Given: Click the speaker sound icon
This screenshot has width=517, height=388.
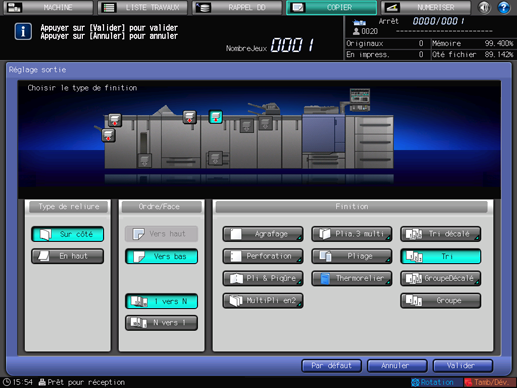Looking at the screenshot, I should [x=484, y=7].
